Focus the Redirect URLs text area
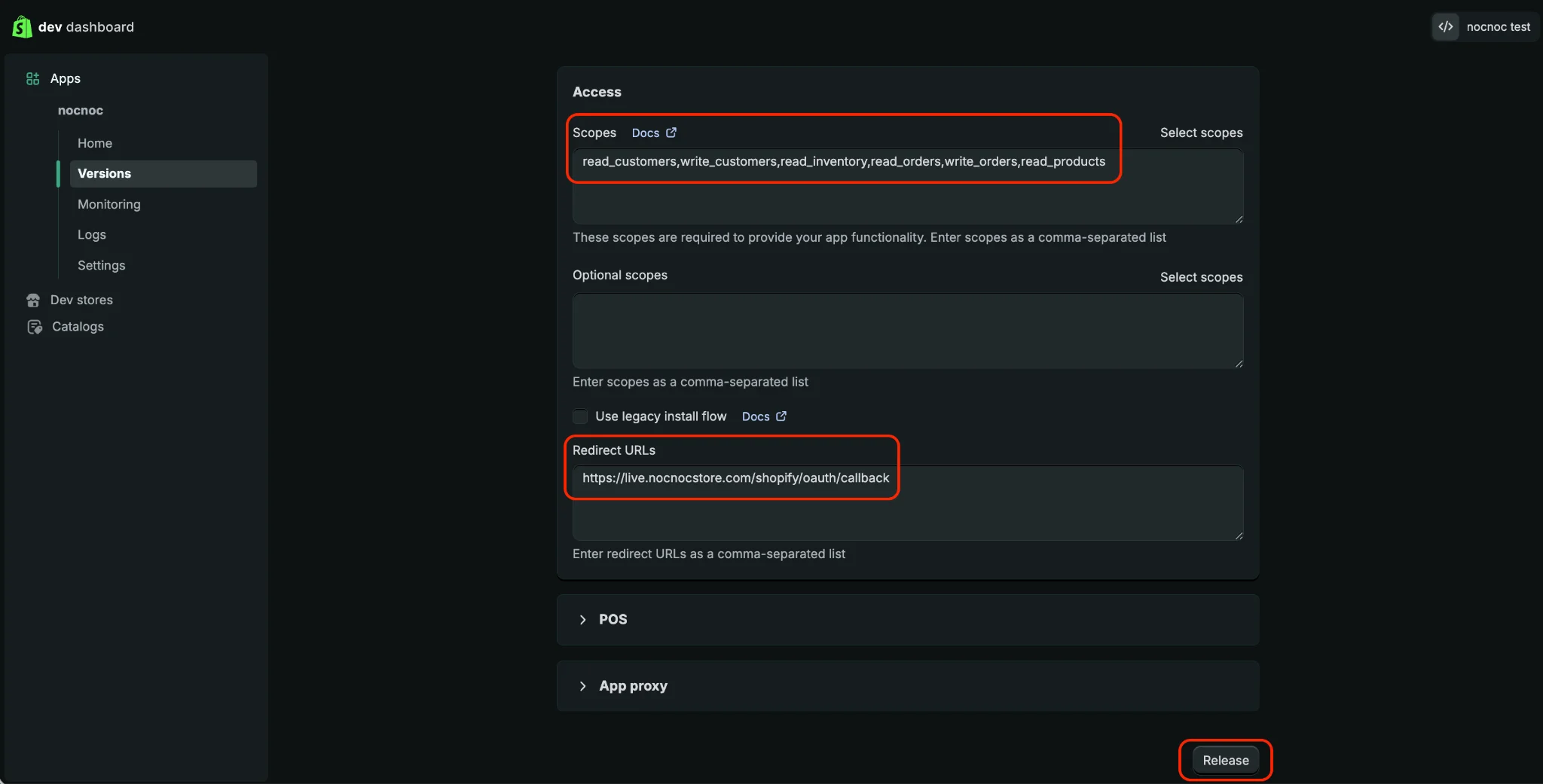The image size is (1543, 784). click(x=908, y=502)
